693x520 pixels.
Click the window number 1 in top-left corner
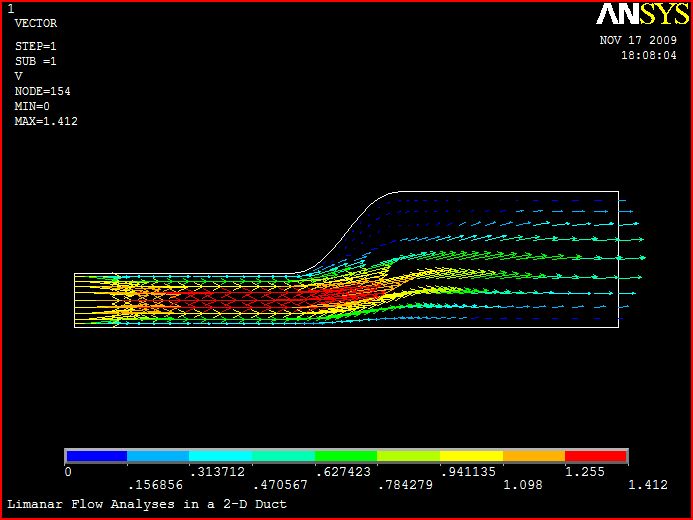[x=10, y=8]
